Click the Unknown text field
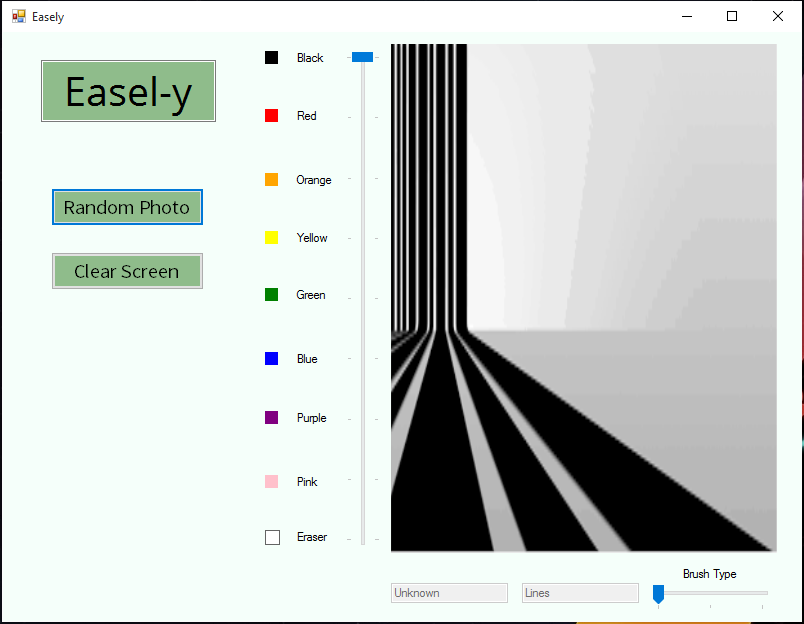 [449, 593]
